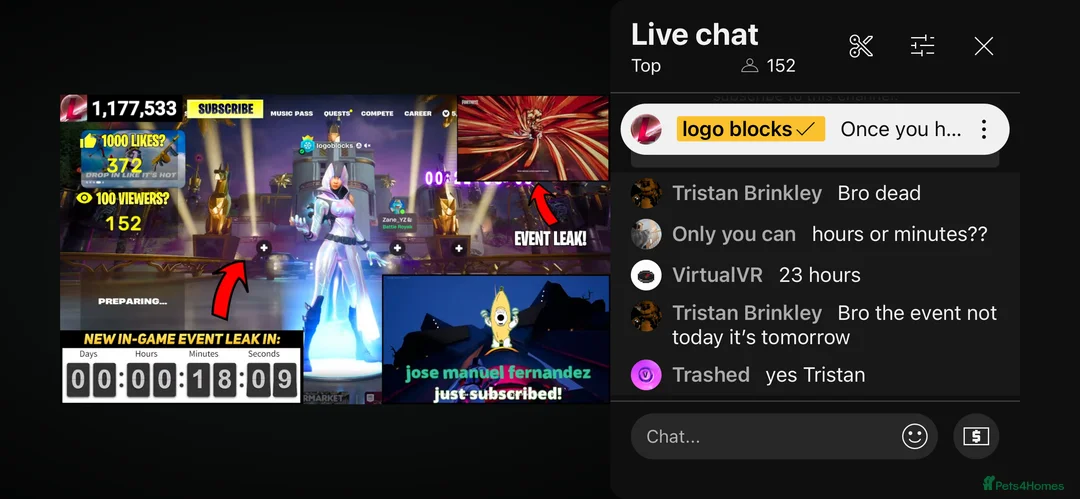Viewport: 1080px width, 499px height.
Task: Open the chat filter settings sliders icon
Action: 922,46
